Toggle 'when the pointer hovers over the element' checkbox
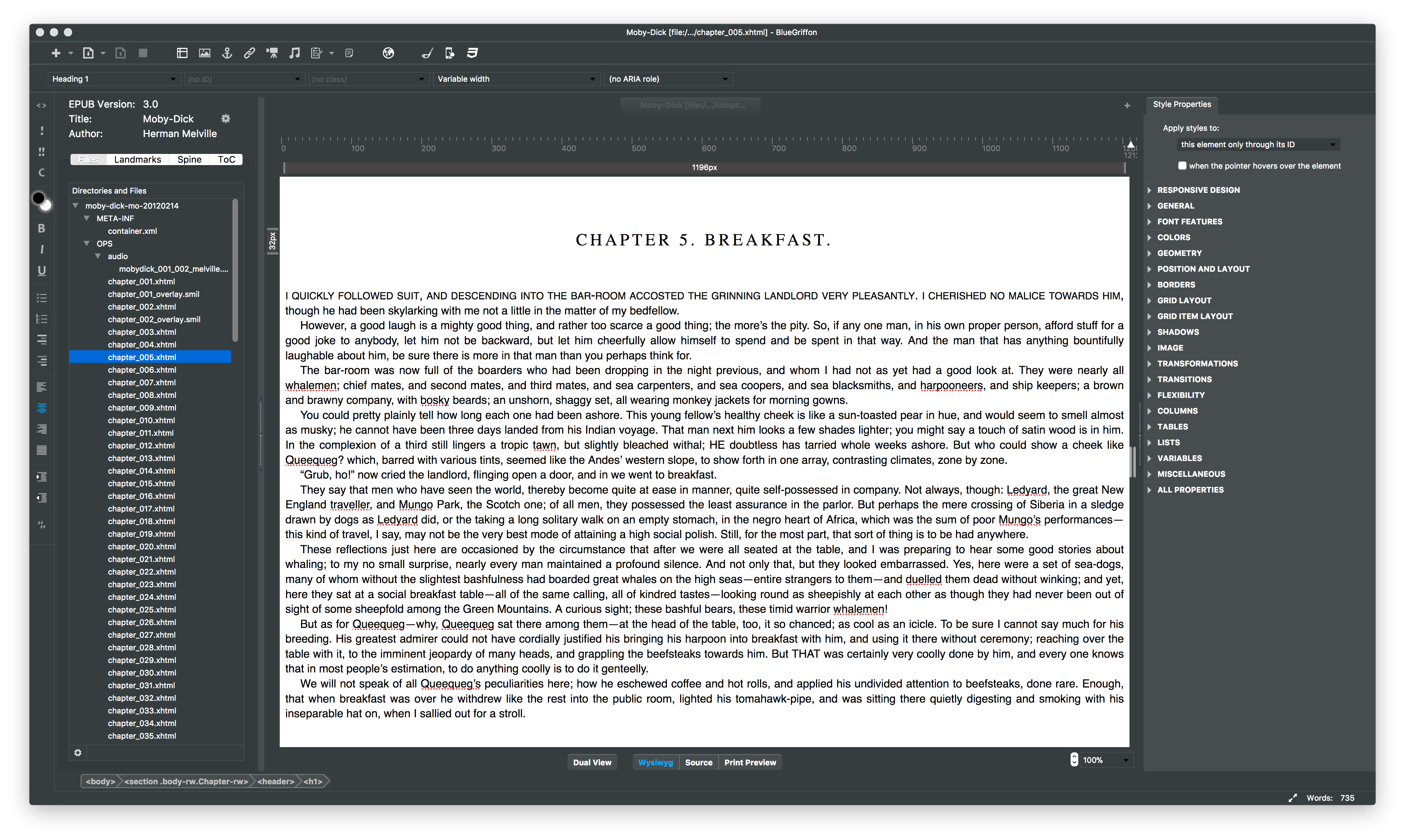Screen dimensions: 1405x840 point(1181,165)
